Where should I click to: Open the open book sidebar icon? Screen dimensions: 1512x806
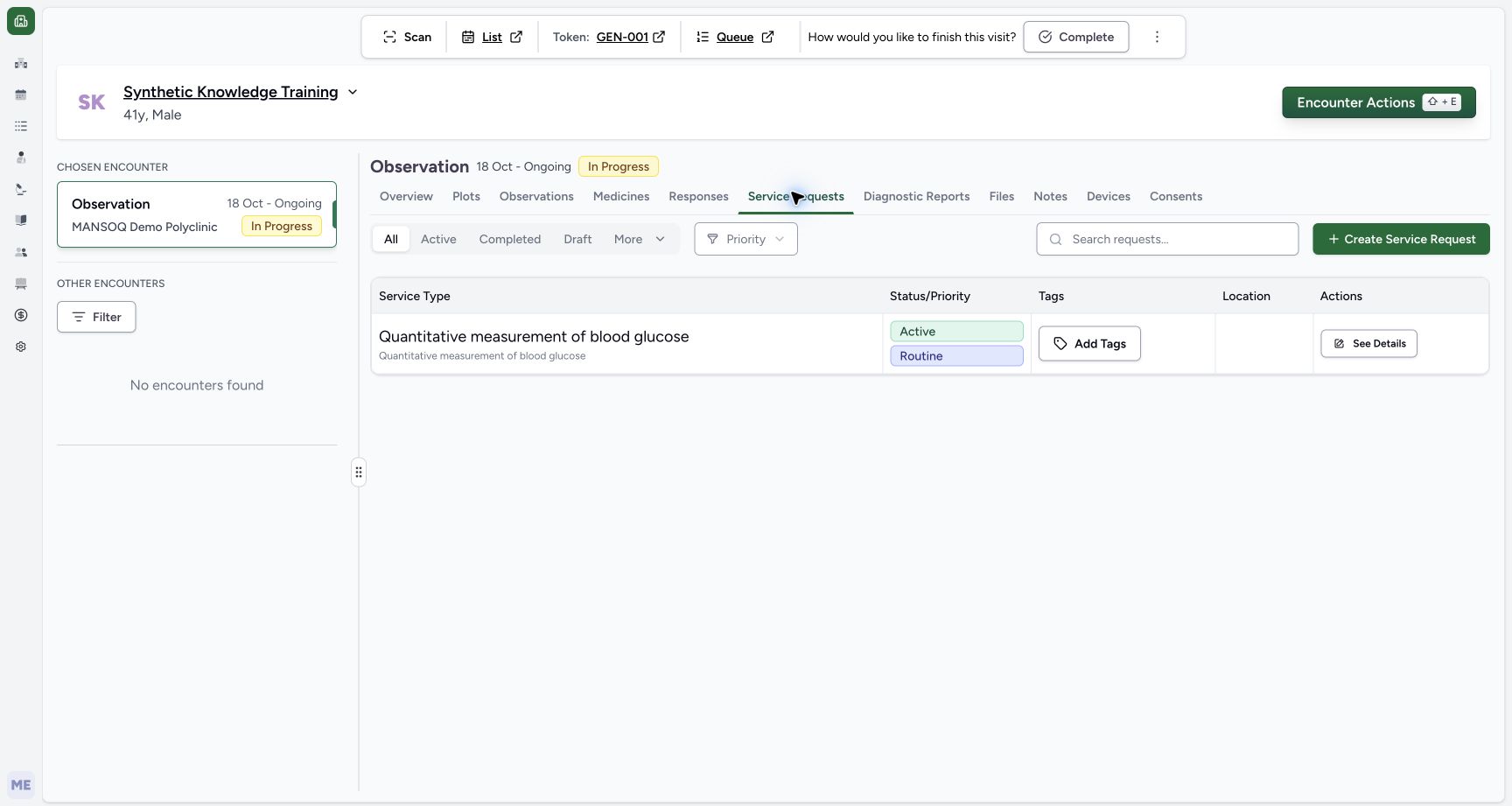[x=21, y=221]
